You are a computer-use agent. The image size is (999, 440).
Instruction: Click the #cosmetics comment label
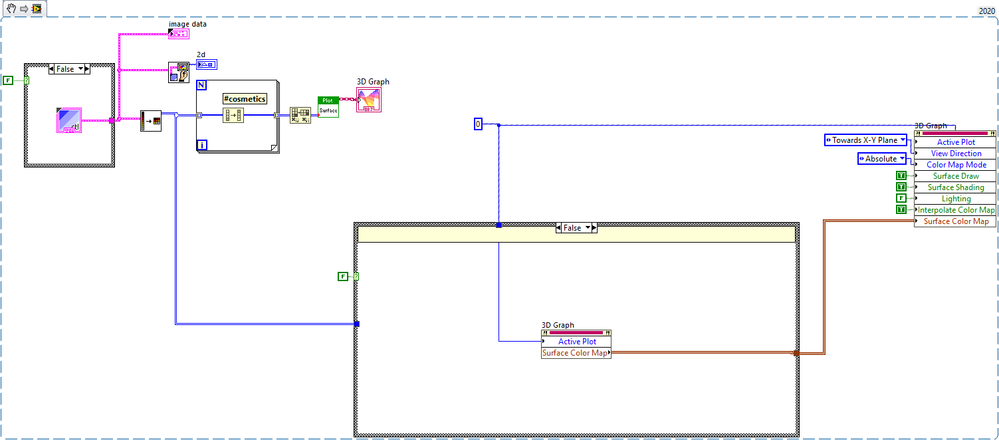pos(245,99)
